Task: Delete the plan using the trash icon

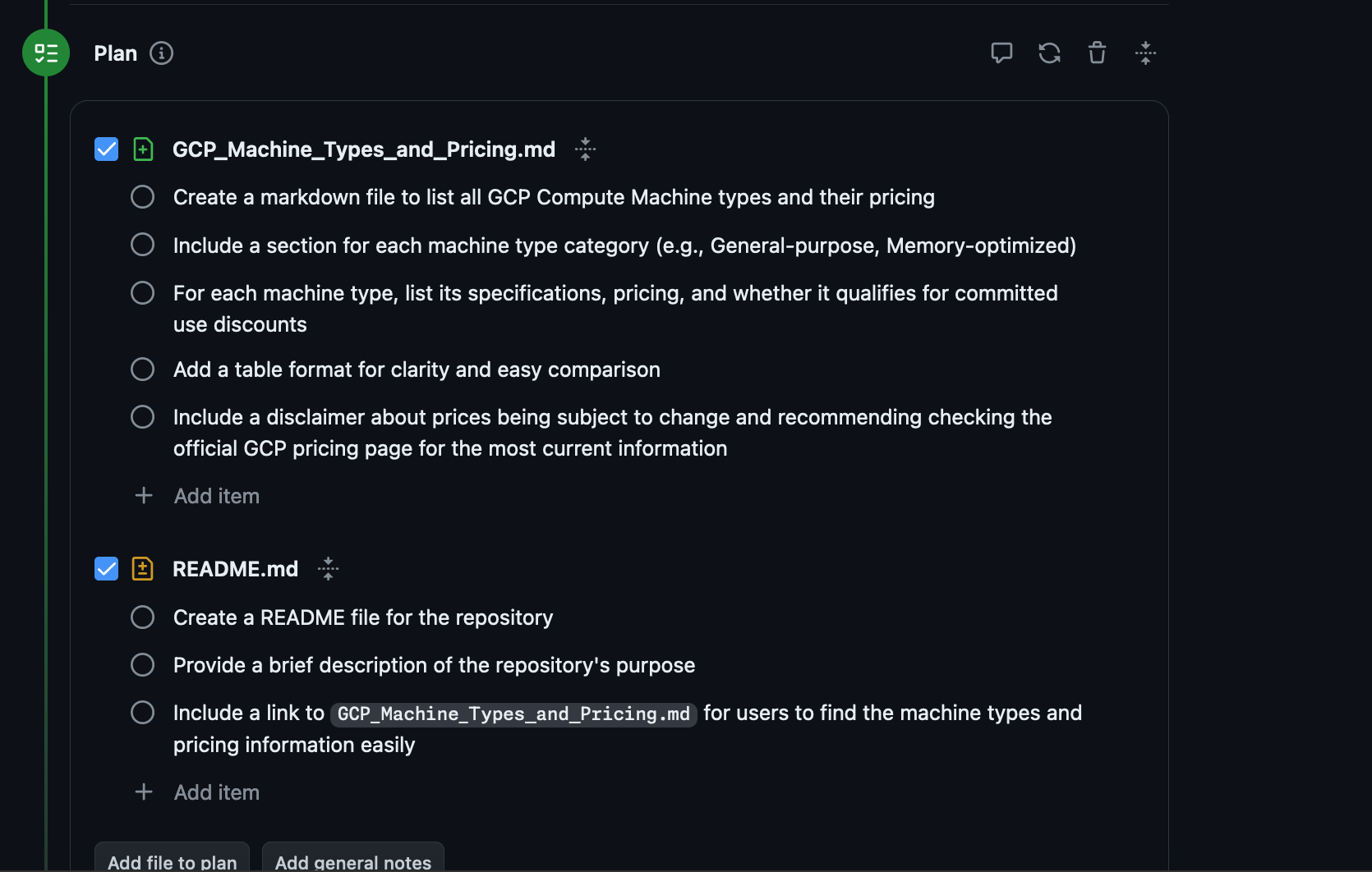Action: [1097, 53]
